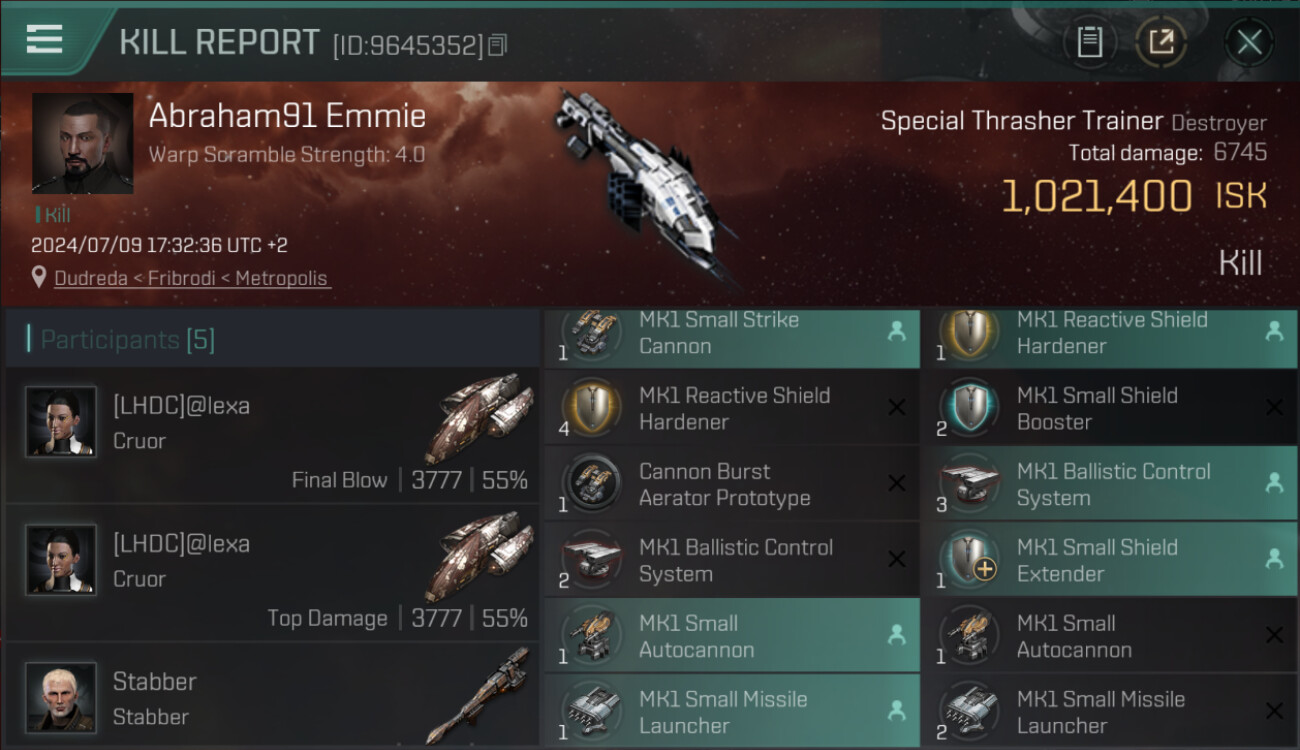Open the Final Blow participant row for @lexa
The image size is (1300, 750).
coord(273,435)
